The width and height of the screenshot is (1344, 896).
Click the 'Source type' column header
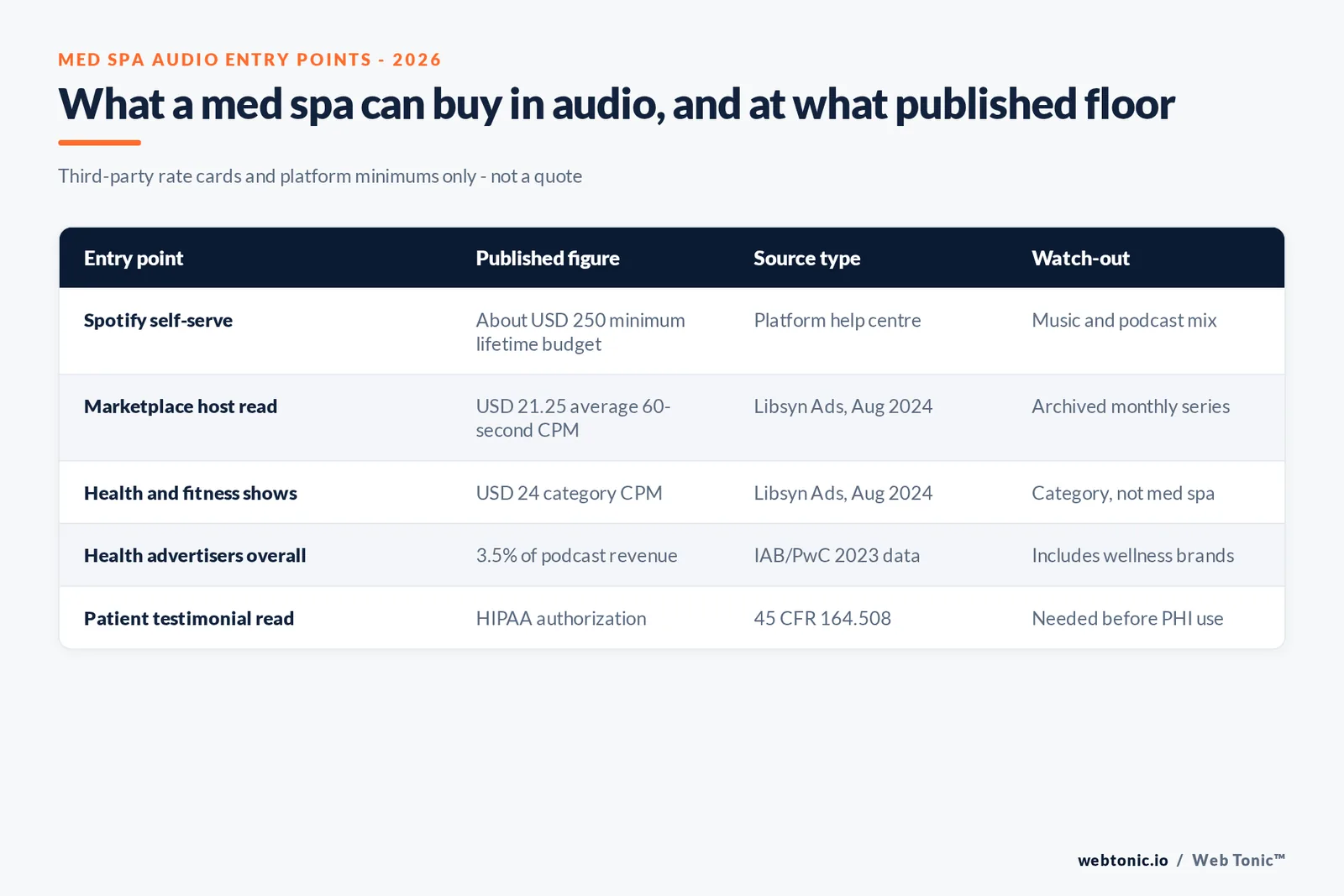click(x=807, y=259)
